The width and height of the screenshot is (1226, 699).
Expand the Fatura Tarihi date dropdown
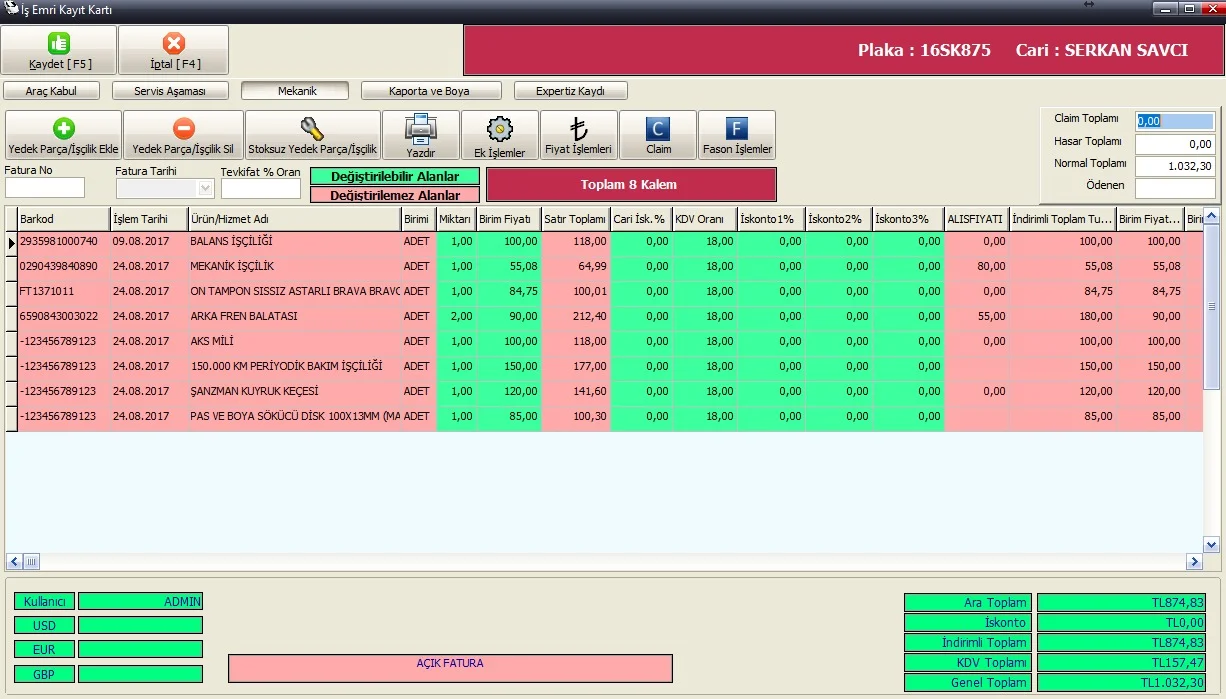point(206,188)
